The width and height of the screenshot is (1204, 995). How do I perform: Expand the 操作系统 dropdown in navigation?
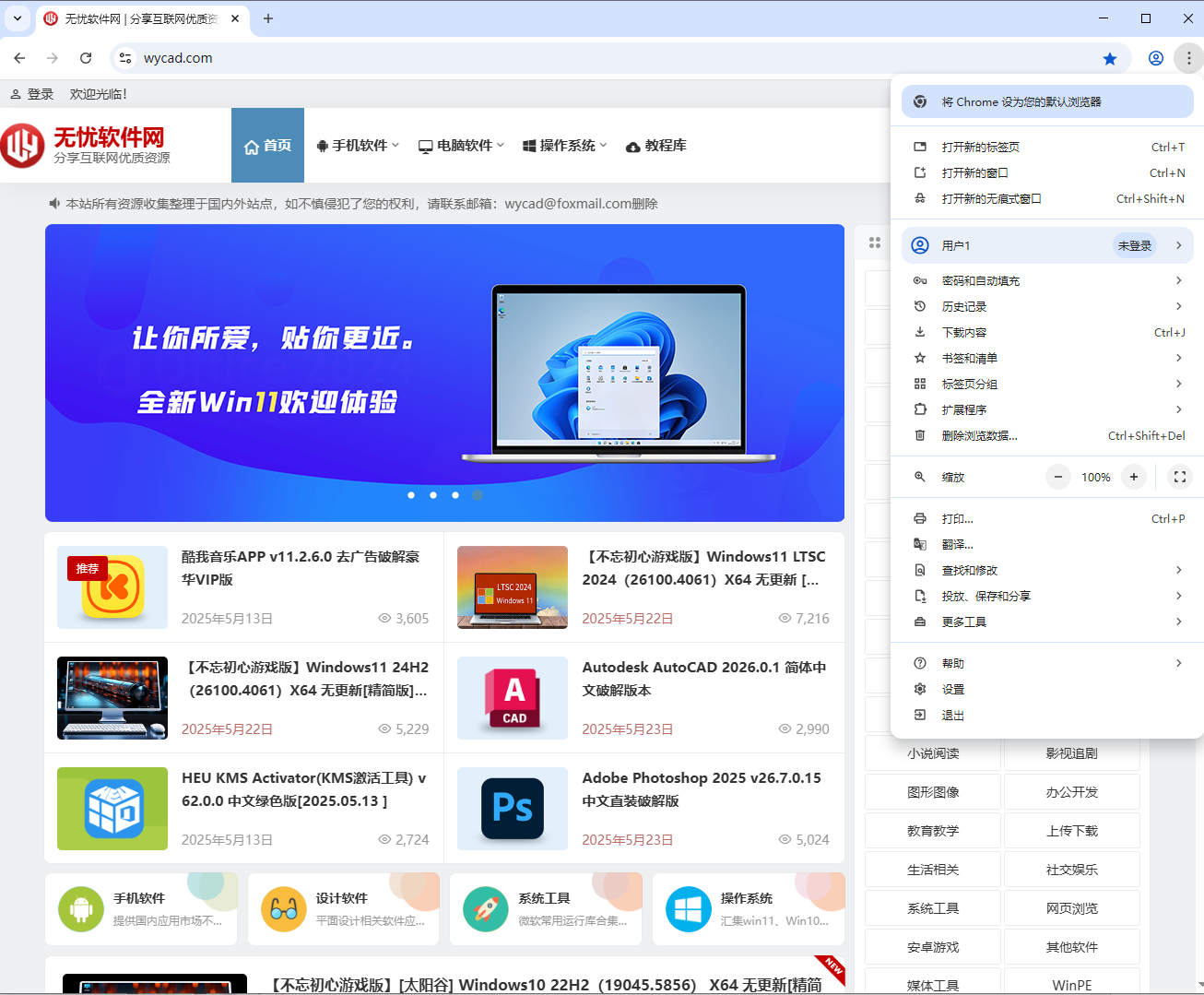(x=563, y=145)
